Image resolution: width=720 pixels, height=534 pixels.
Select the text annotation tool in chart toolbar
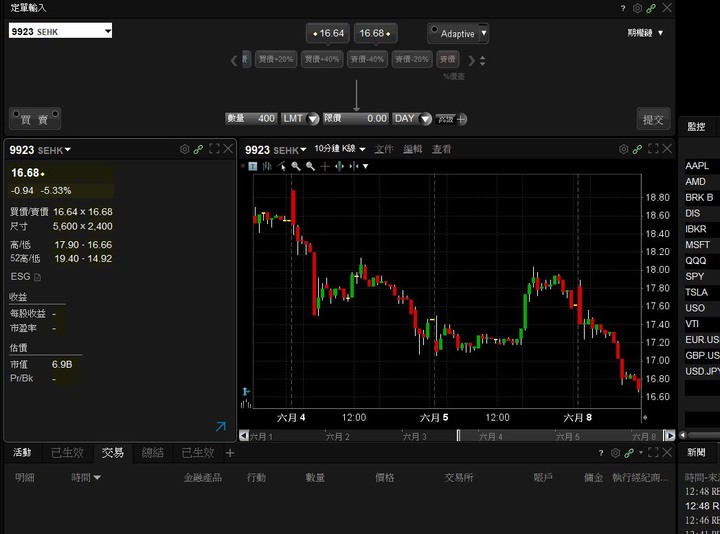coord(253,166)
